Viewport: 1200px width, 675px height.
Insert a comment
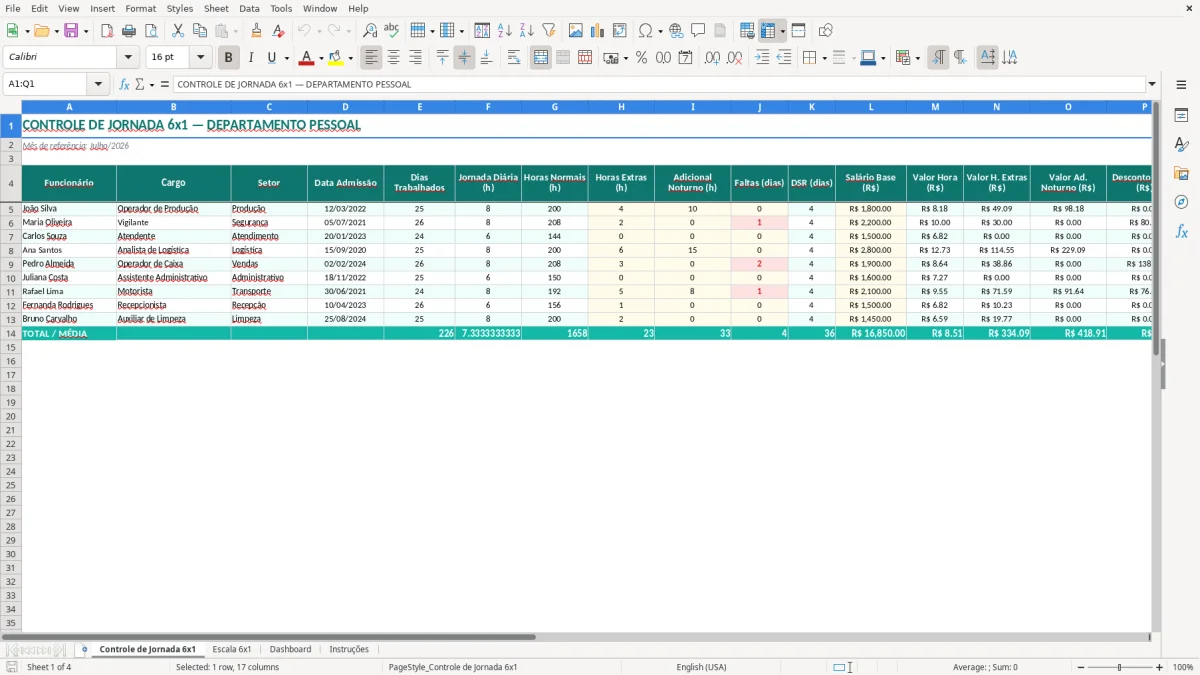[x=698, y=31]
